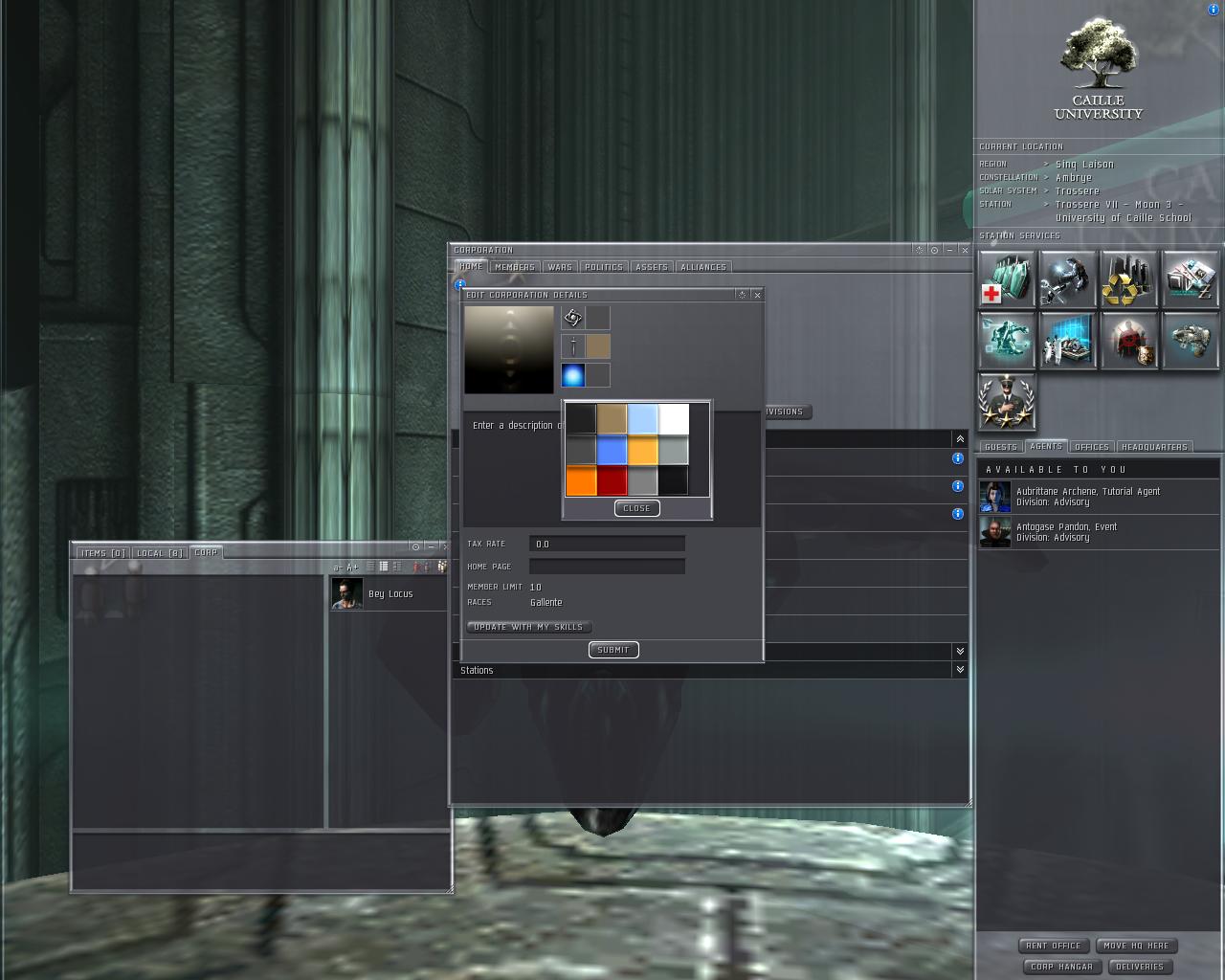Switch to the Home tab in Corporation window
Screen dimensions: 1225x980
point(471,267)
